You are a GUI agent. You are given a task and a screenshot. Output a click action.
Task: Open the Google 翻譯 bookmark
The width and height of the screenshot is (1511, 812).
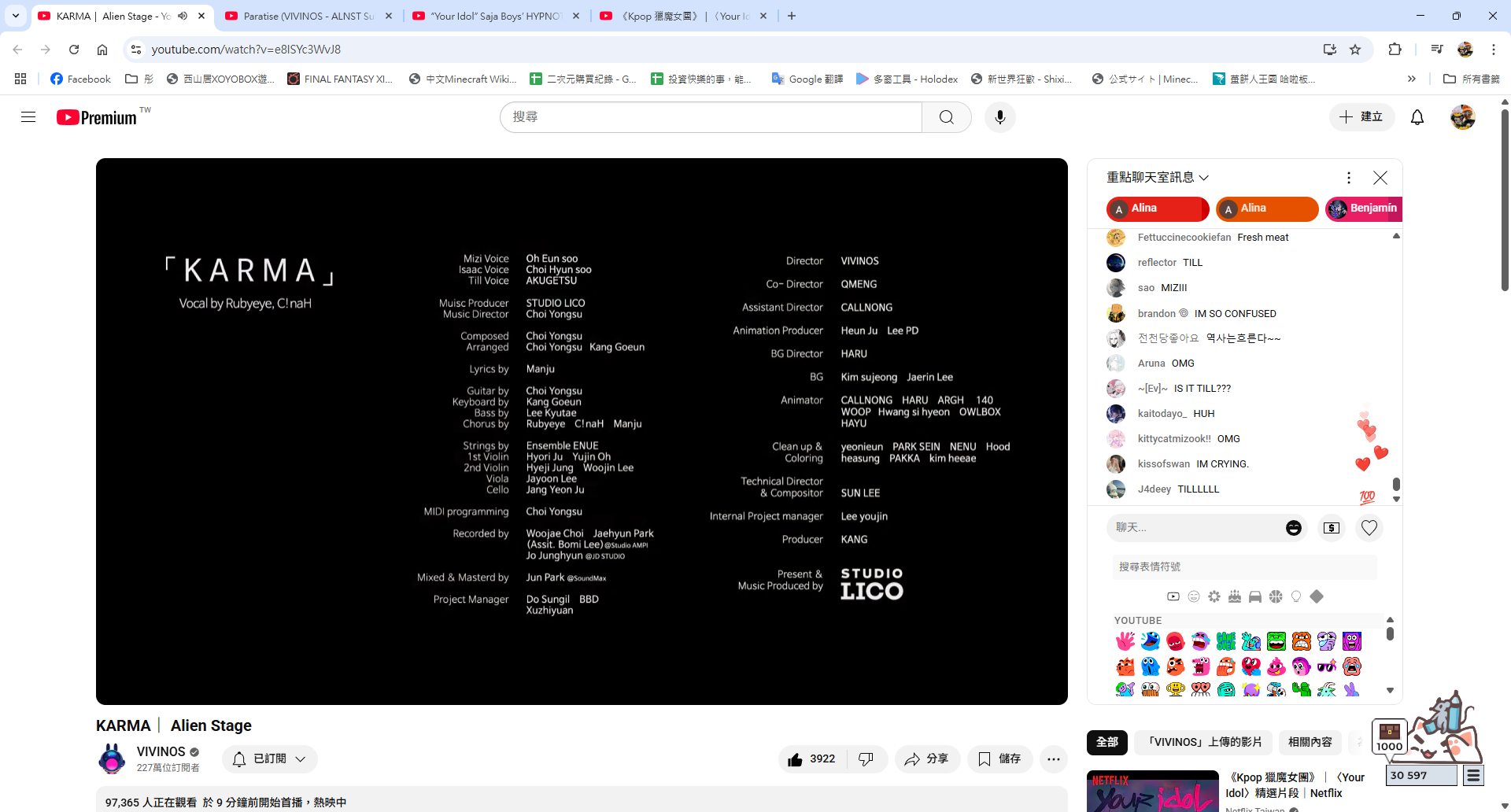[807, 79]
